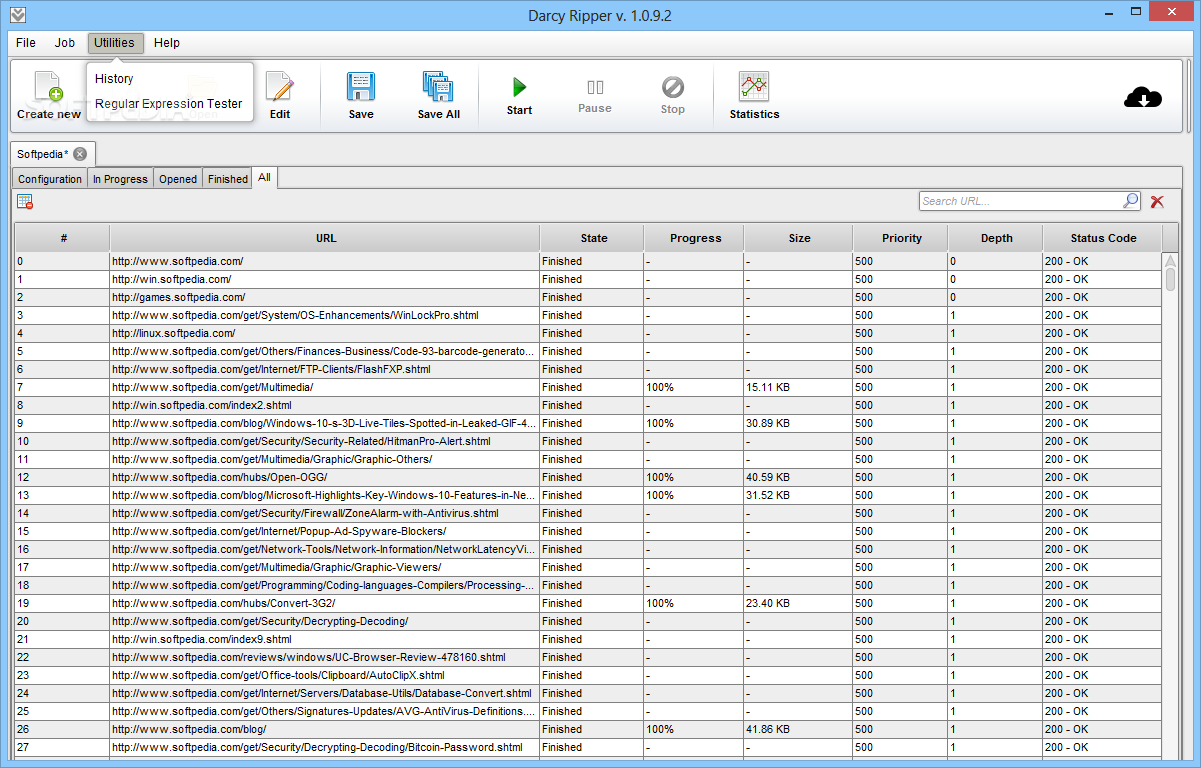This screenshot has height=768, width=1201.
Task: Click the 23.40 KB size cell
Action: (x=798, y=603)
